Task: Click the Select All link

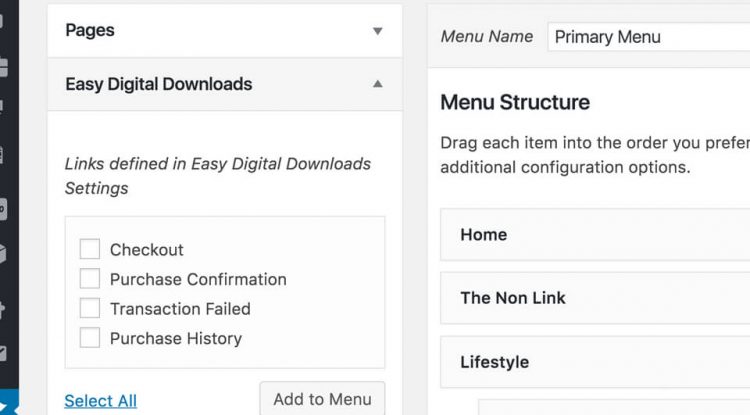Action: pyautogui.click(x=100, y=401)
